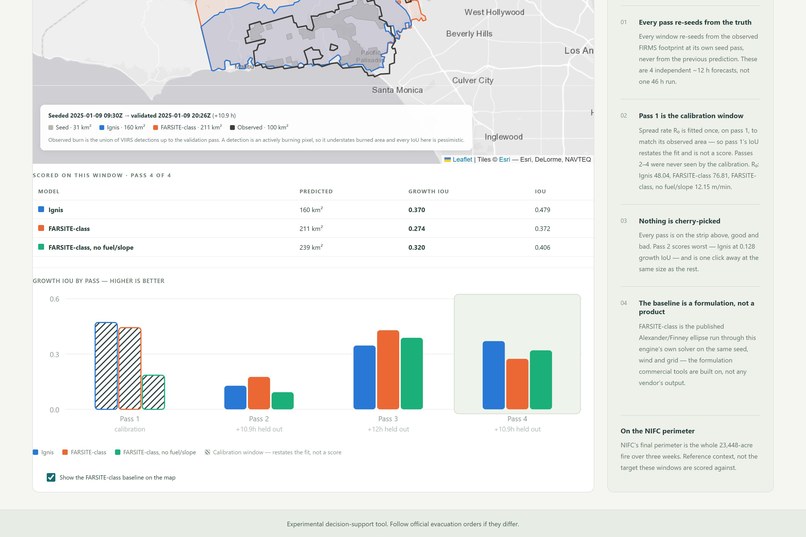
Task: Select the orange FARSITE-class bar for Pass 3
Action: click(388, 370)
